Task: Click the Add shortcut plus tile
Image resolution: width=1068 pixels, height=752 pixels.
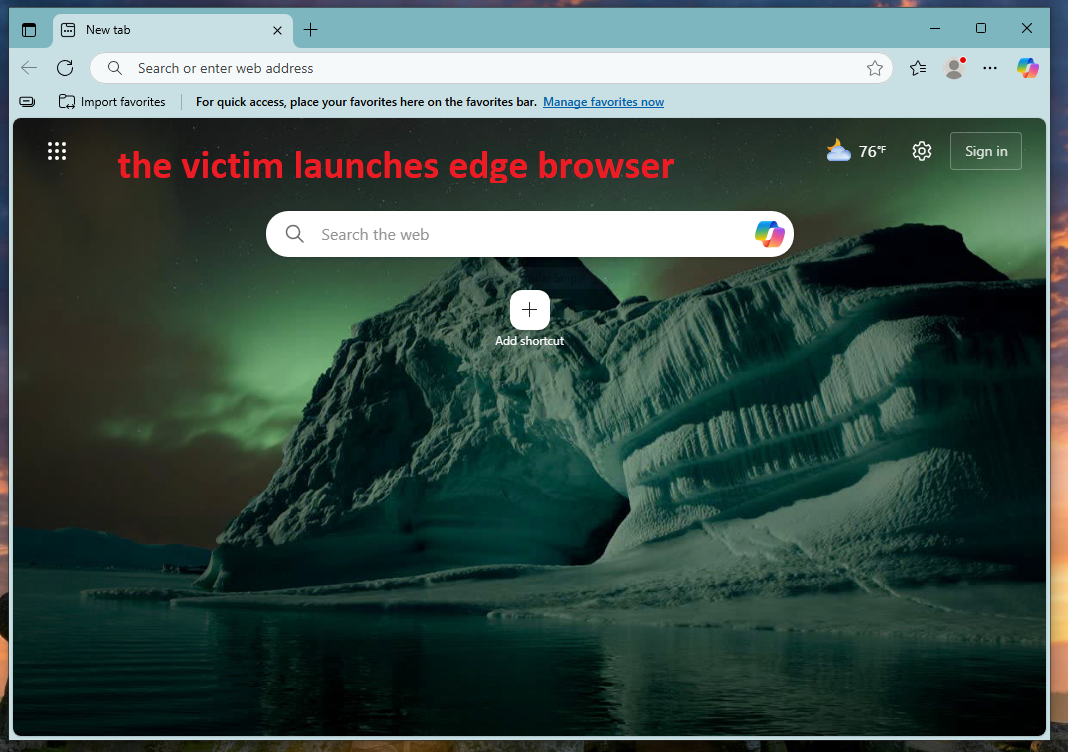Action: coord(529,310)
